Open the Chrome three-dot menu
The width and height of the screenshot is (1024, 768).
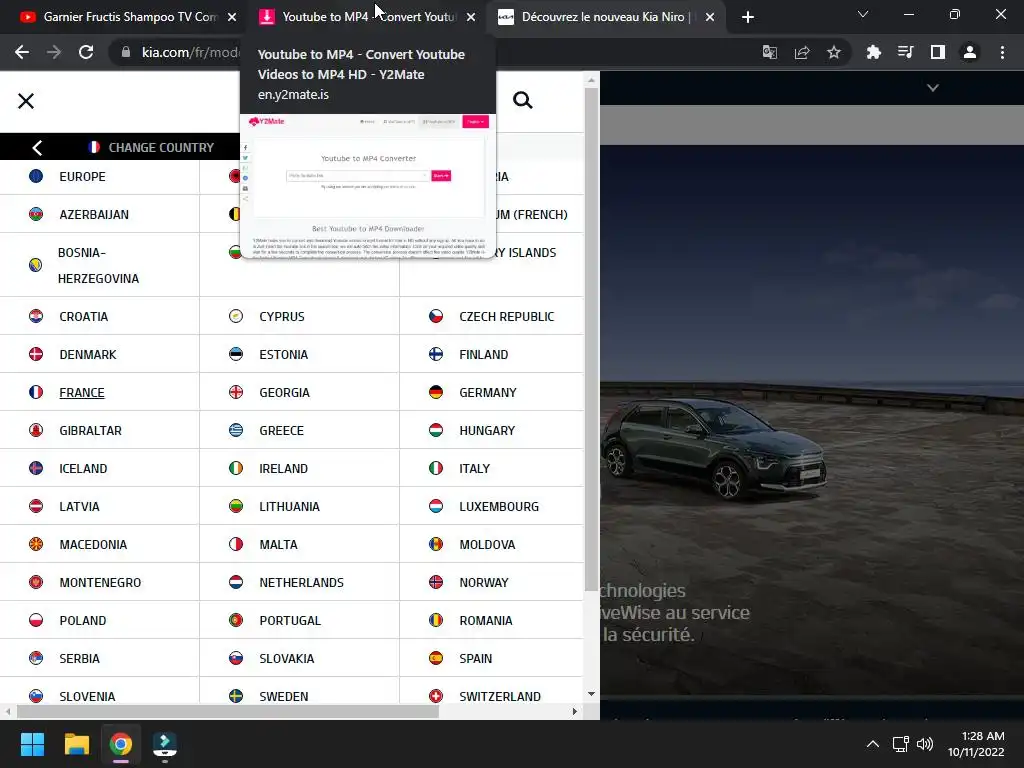click(x=1002, y=52)
